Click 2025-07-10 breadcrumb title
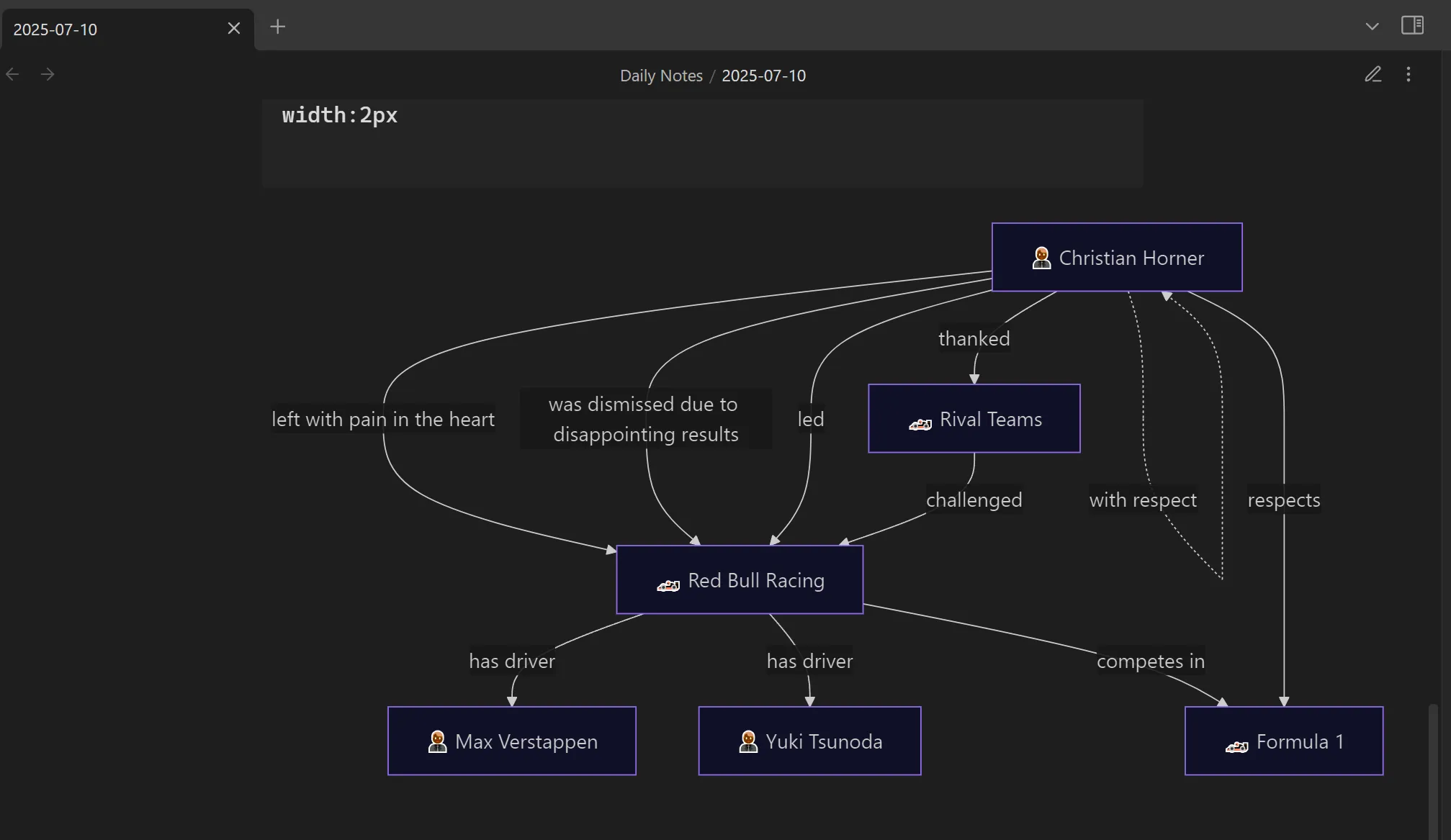Viewport: 1451px width, 840px height. [763, 76]
